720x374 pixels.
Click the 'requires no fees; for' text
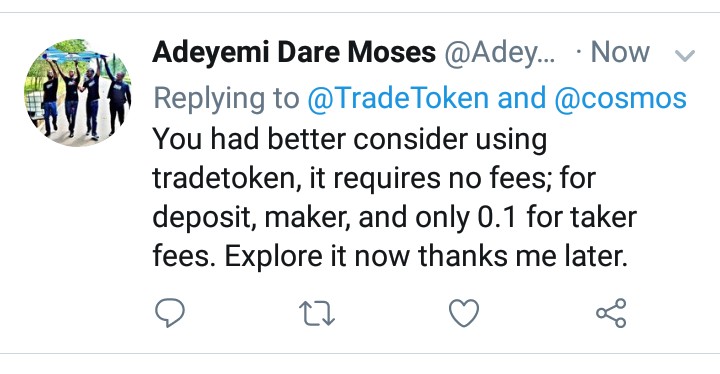click(464, 178)
